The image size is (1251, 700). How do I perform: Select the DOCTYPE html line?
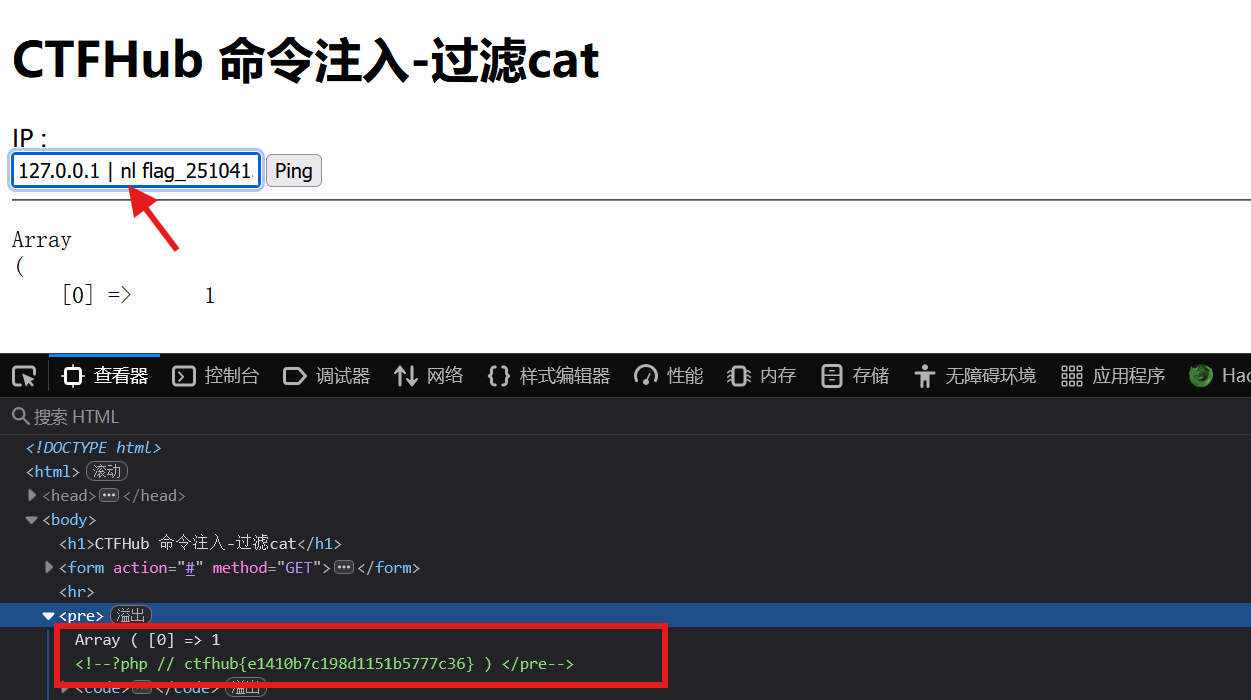pos(93,448)
